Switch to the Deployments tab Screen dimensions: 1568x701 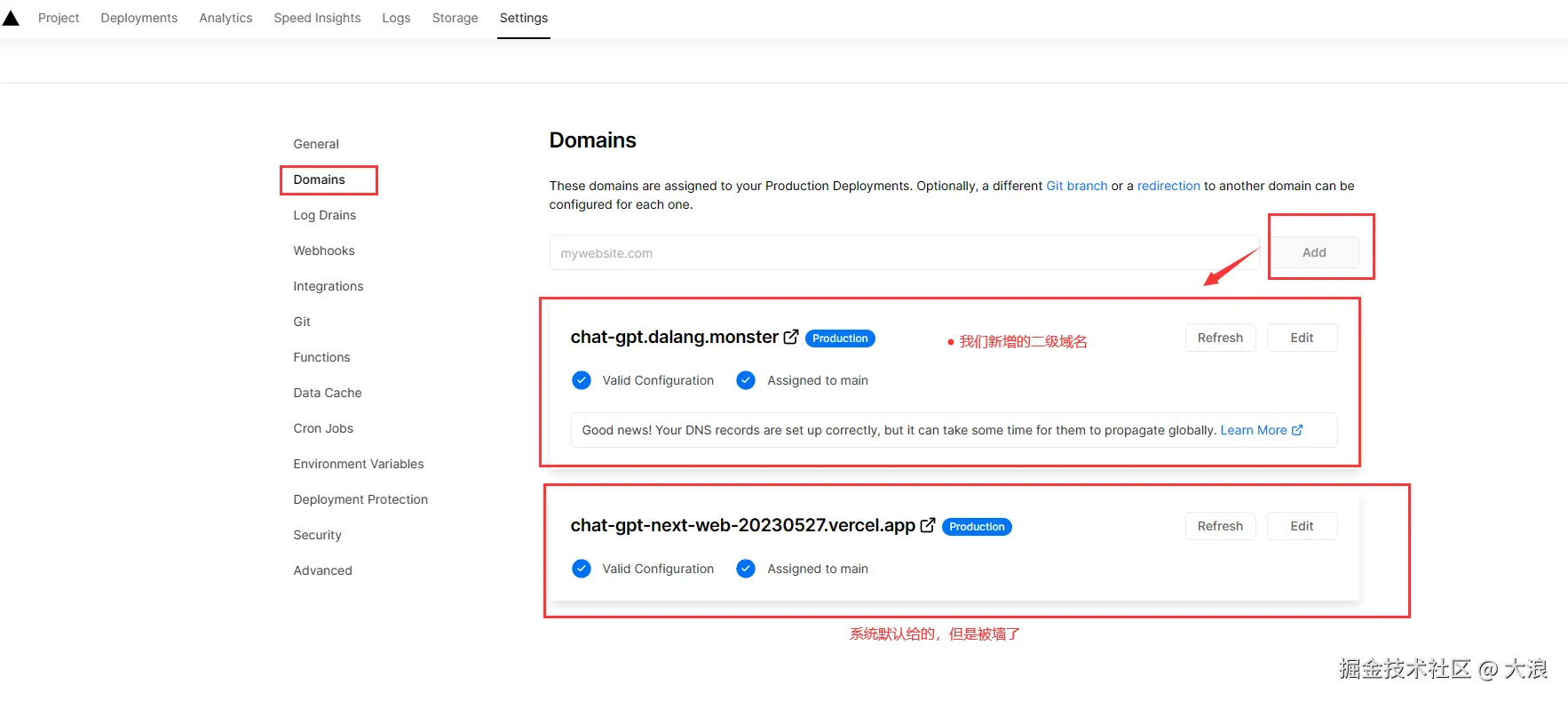tap(139, 18)
